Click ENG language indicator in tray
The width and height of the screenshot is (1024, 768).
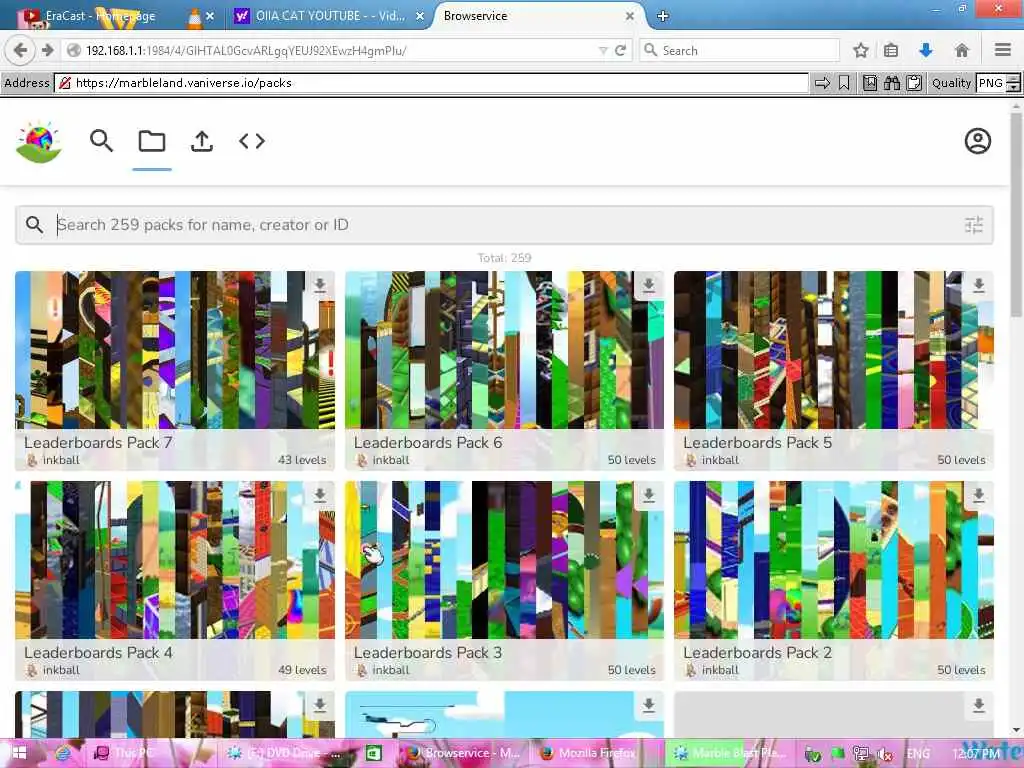tap(918, 754)
